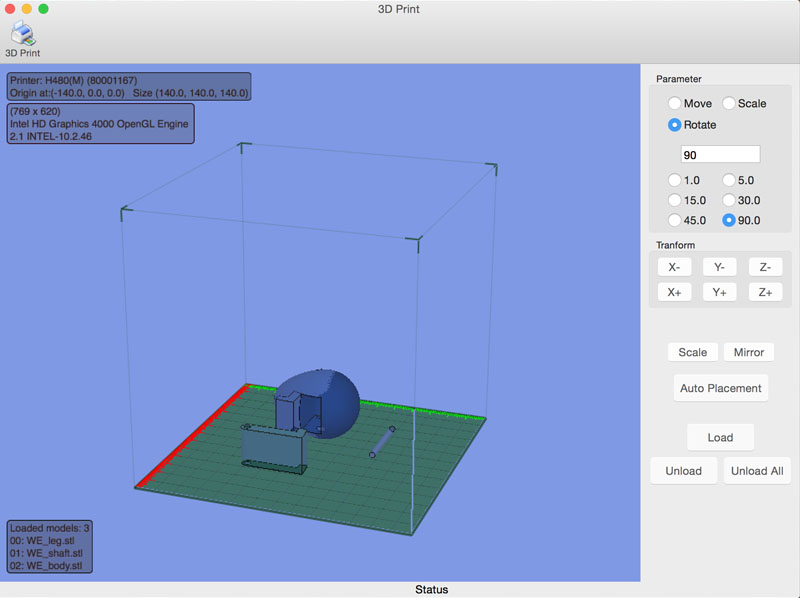This screenshot has height=598, width=800.
Task: Choose the 15.0 increment option
Action: click(x=674, y=200)
